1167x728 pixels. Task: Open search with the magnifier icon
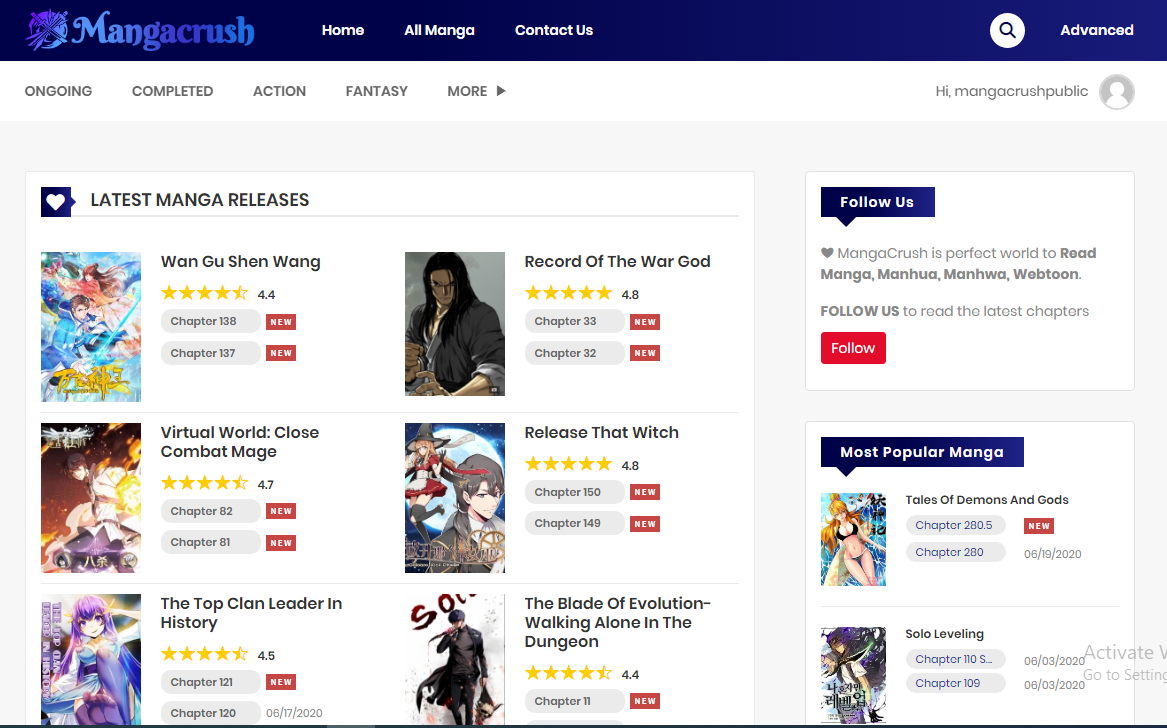[x=1007, y=30]
